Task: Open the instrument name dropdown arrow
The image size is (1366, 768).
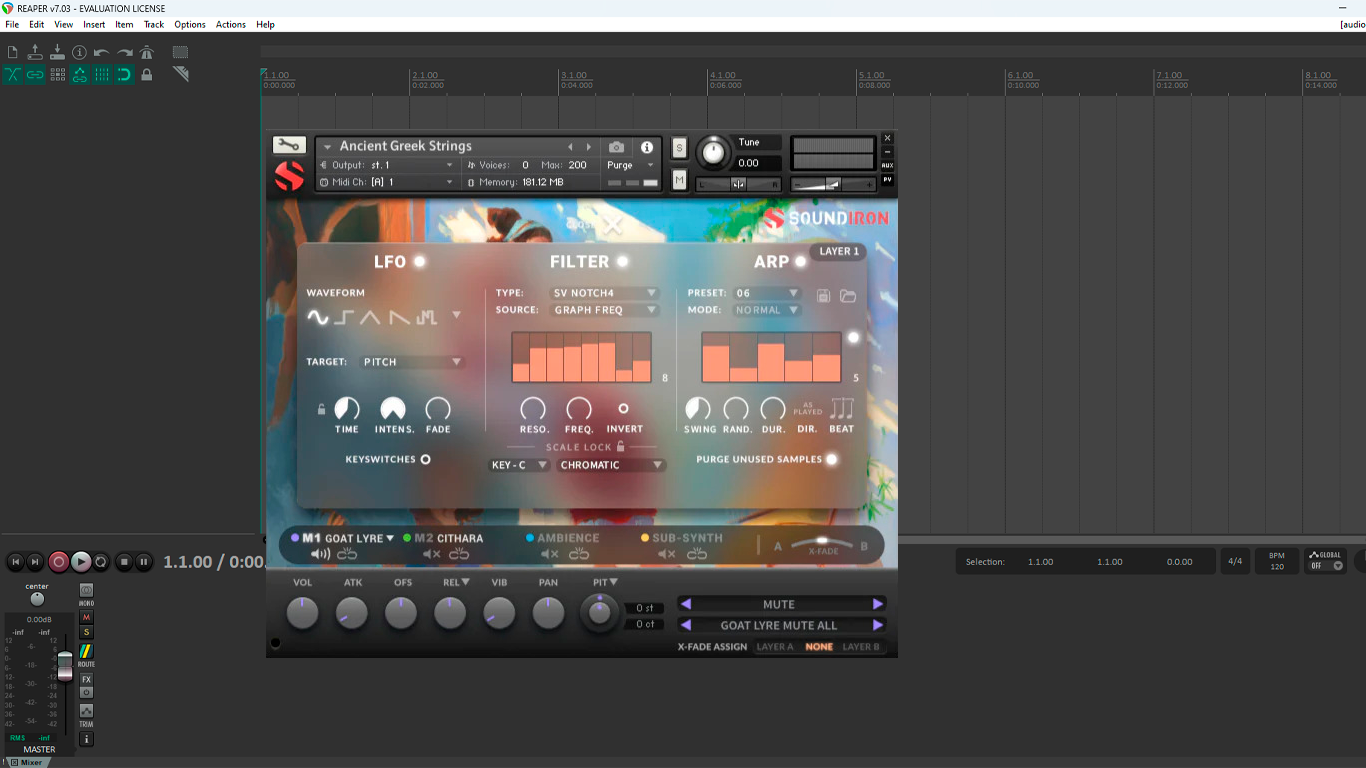Action: 327,147
